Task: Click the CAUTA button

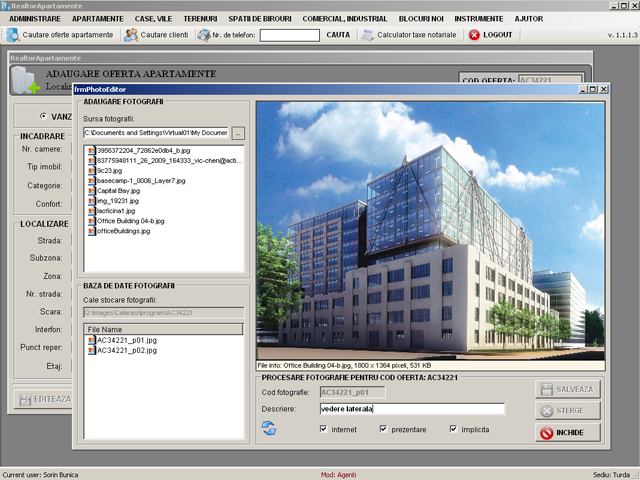Action: pyautogui.click(x=338, y=35)
